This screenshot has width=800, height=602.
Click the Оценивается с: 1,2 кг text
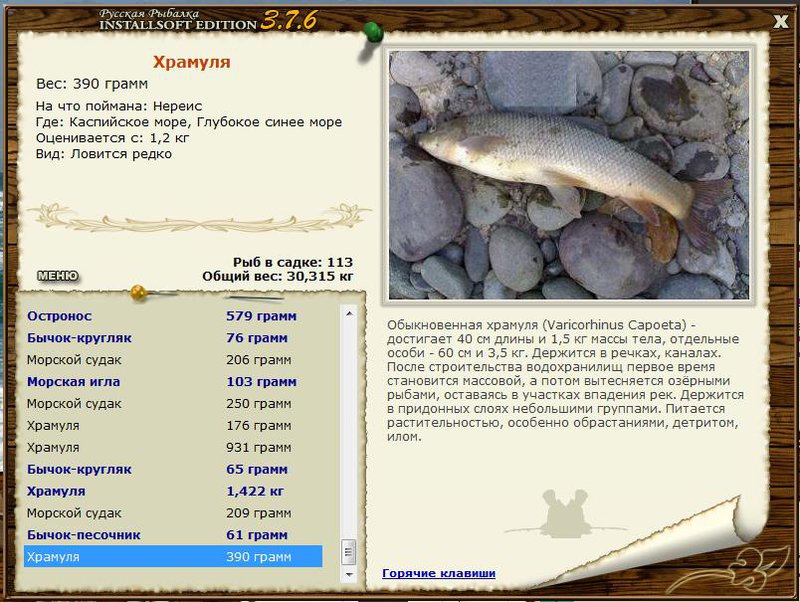(112, 138)
